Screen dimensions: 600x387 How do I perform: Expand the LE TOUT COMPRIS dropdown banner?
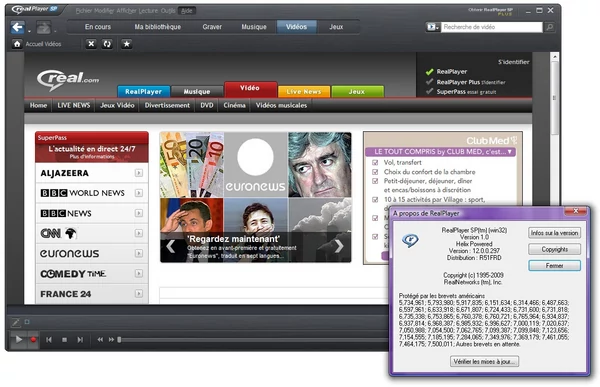click(x=440, y=152)
